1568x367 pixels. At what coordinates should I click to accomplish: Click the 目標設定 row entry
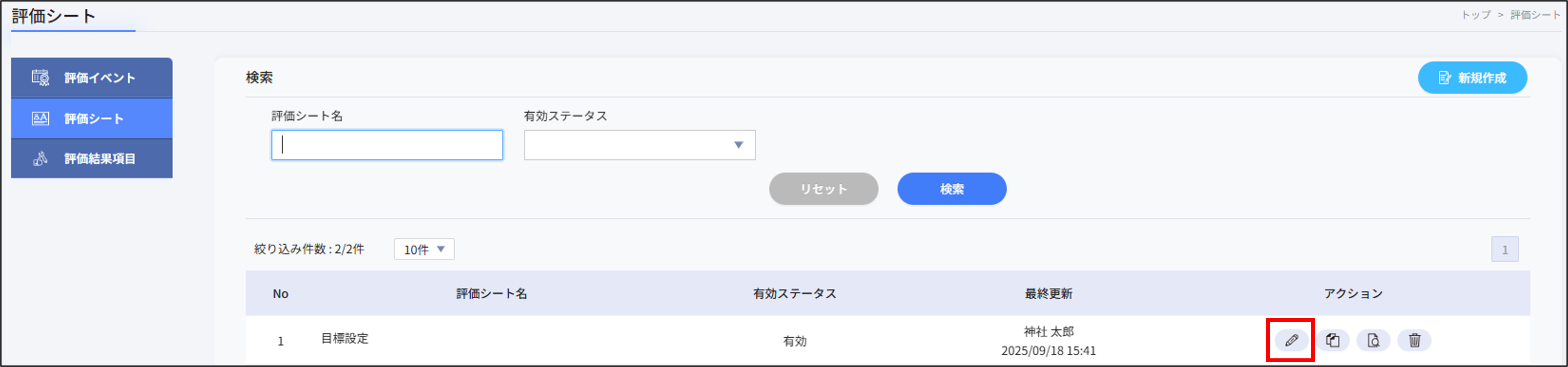(x=344, y=339)
